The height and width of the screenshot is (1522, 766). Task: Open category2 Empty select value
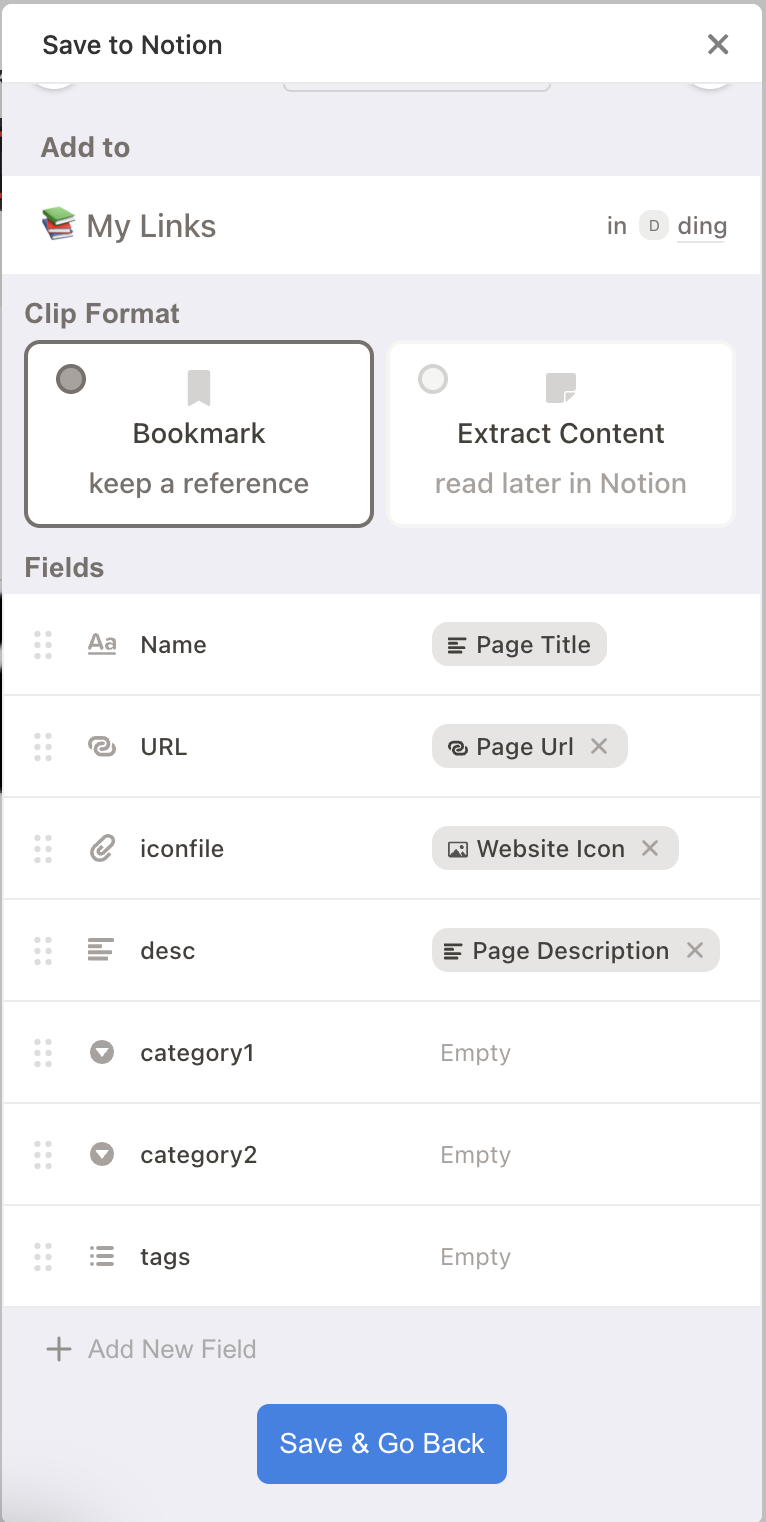(475, 1155)
